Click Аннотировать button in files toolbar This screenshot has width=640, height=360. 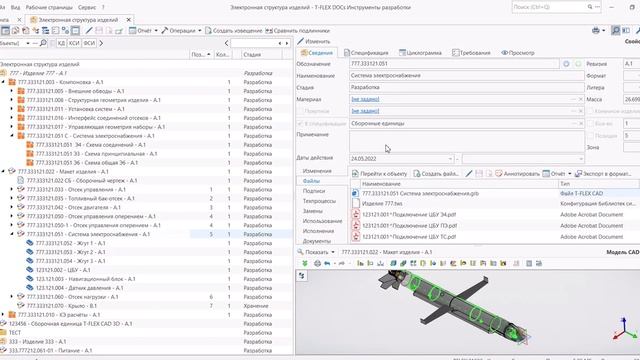click(517, 174)
